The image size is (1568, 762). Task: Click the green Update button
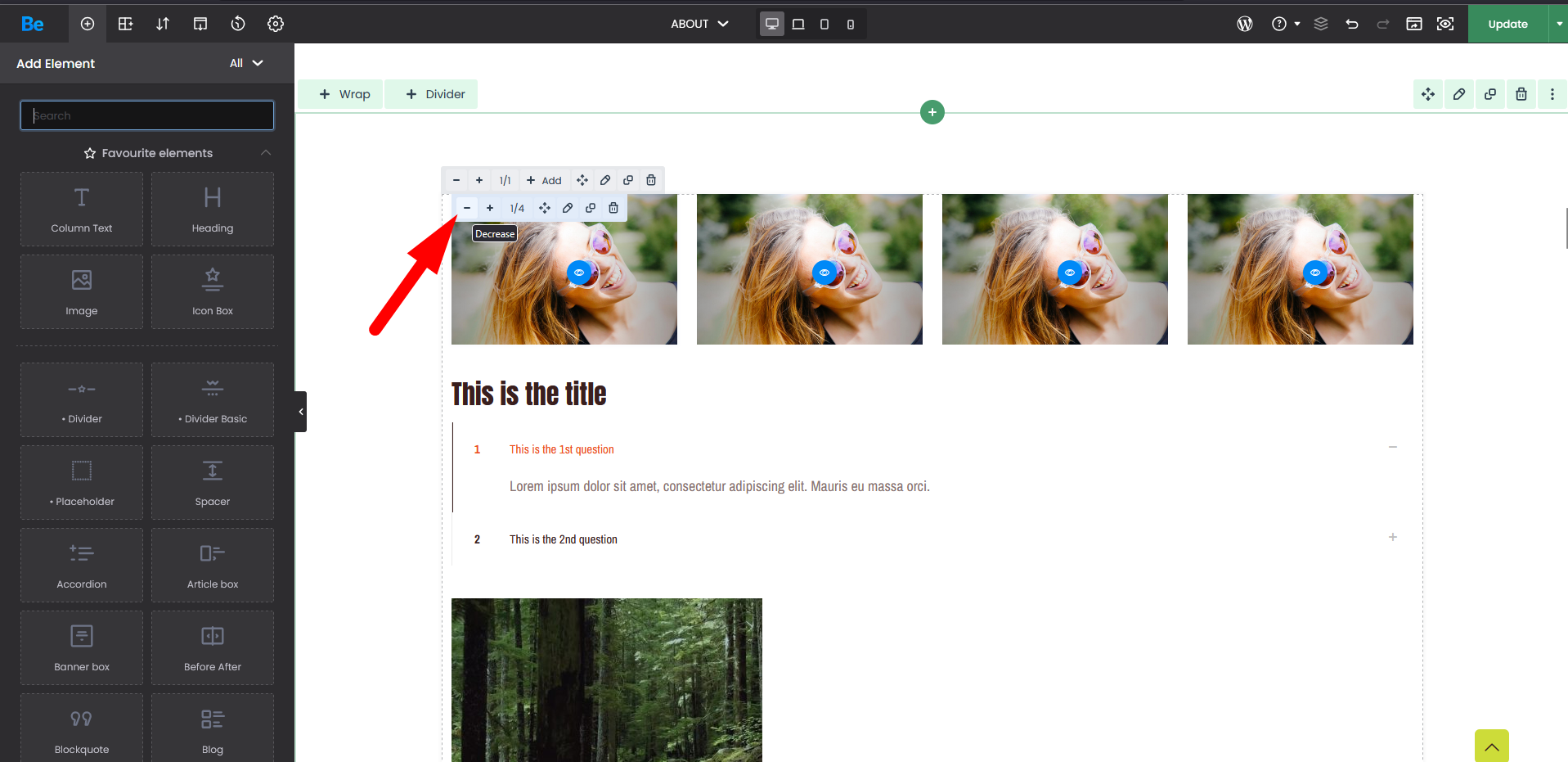1507,24
